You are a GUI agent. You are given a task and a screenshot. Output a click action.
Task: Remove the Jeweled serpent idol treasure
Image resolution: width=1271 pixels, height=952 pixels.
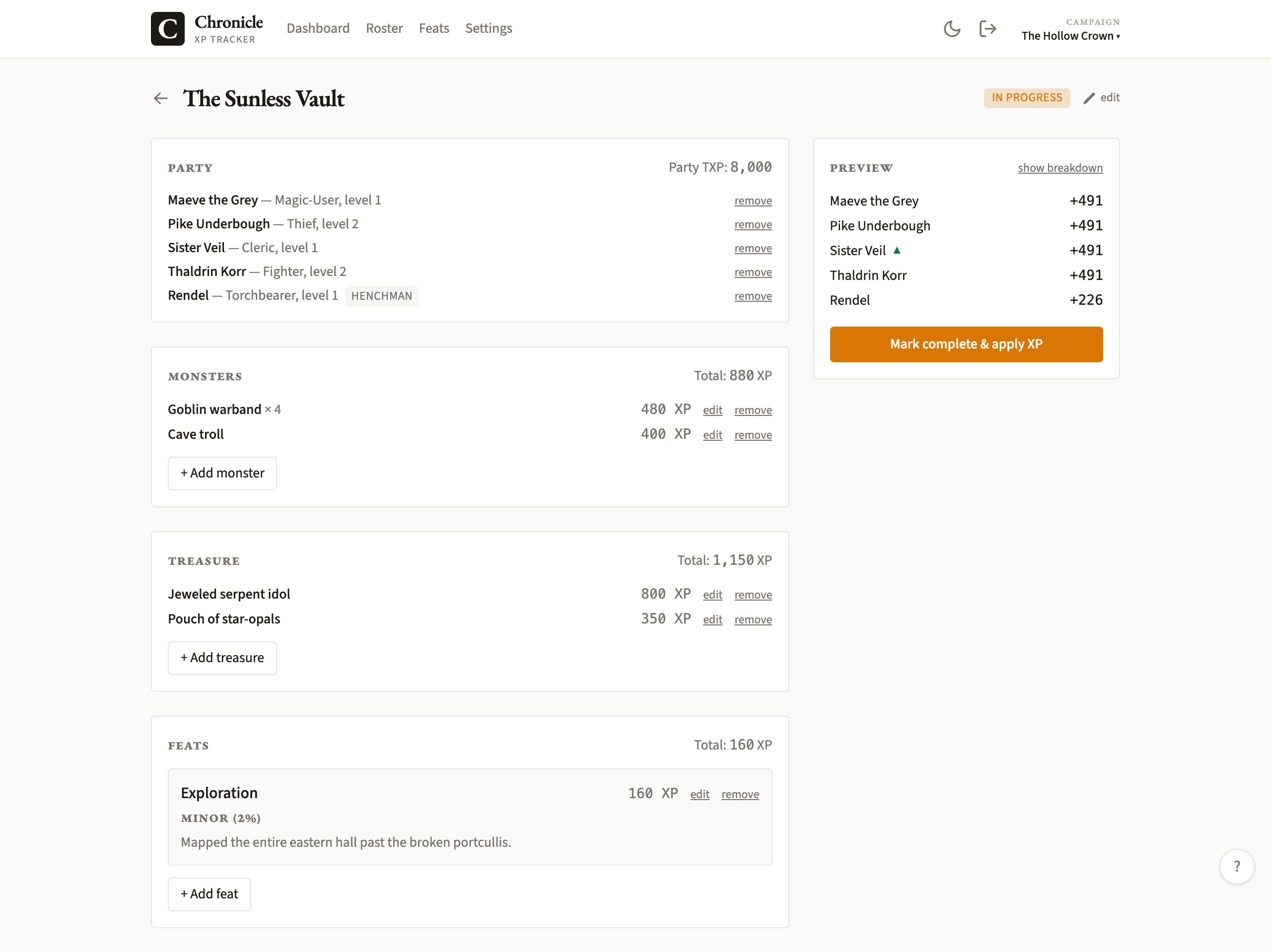click(753, 595)
